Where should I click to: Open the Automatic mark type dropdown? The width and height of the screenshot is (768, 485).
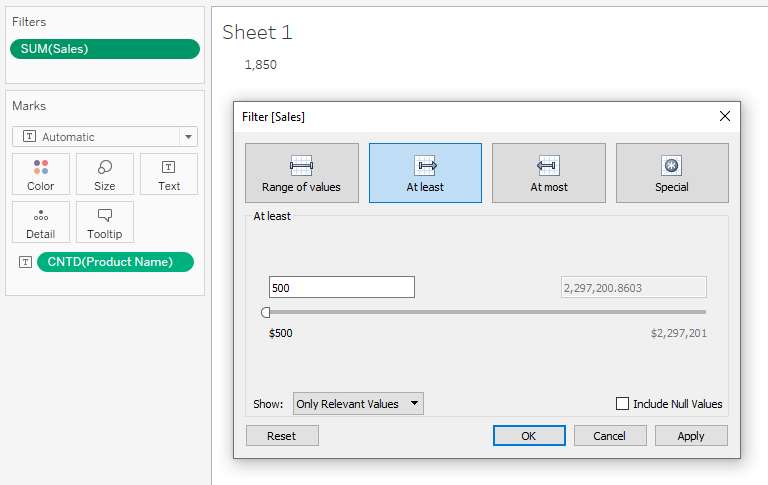click(105, 137)
